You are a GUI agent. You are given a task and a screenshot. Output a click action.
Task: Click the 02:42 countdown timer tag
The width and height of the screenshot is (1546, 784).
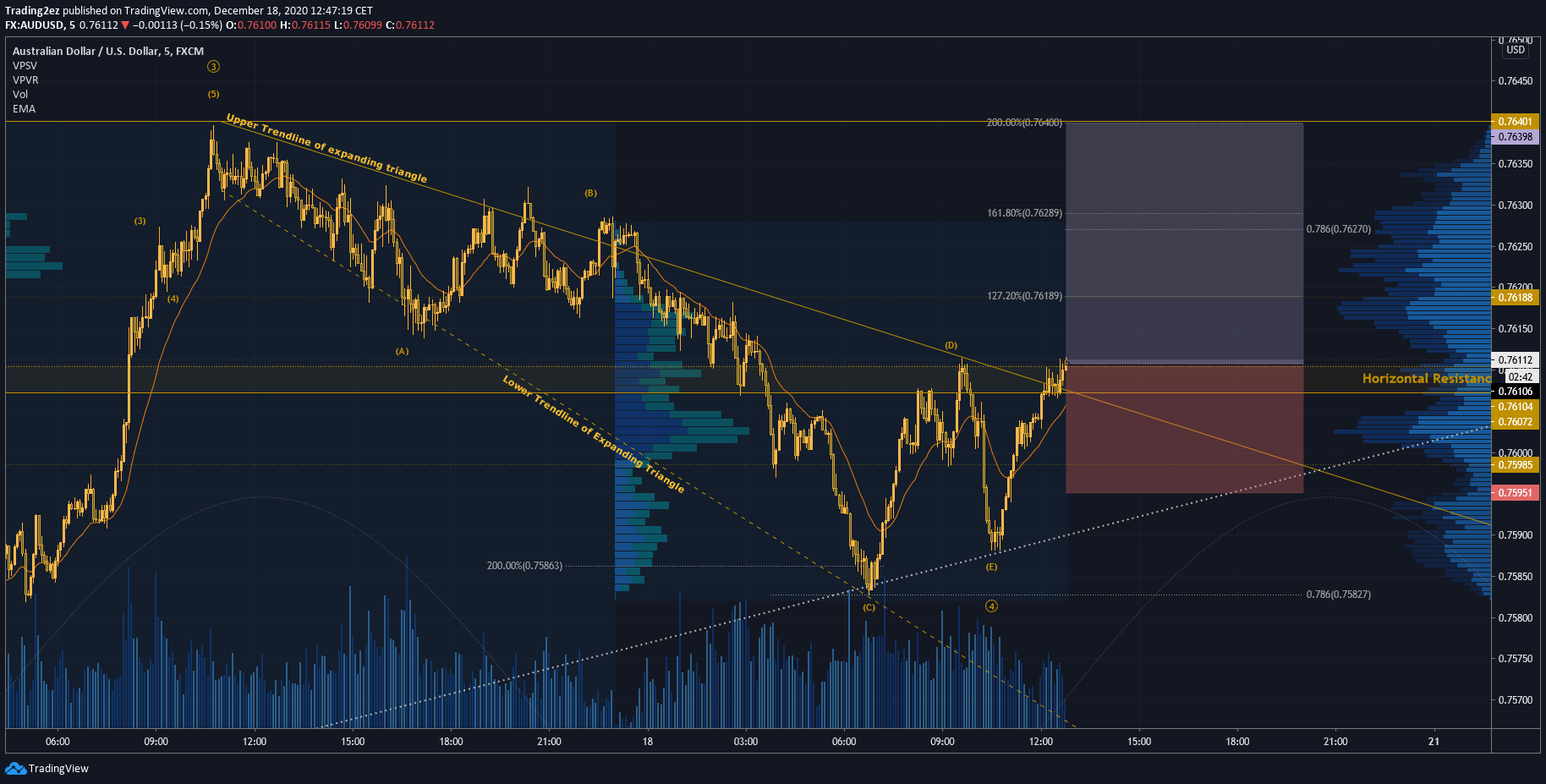point(1521,377)
